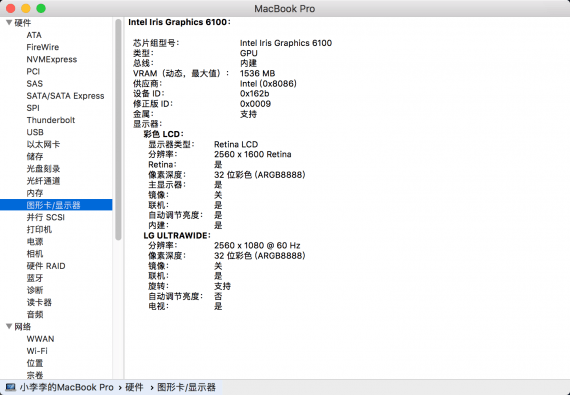Click 图形卡/显示器 in the bottom path bar
Image resolution: width=570 pixels, height=395 pixels.
click(x=186, y=387)
